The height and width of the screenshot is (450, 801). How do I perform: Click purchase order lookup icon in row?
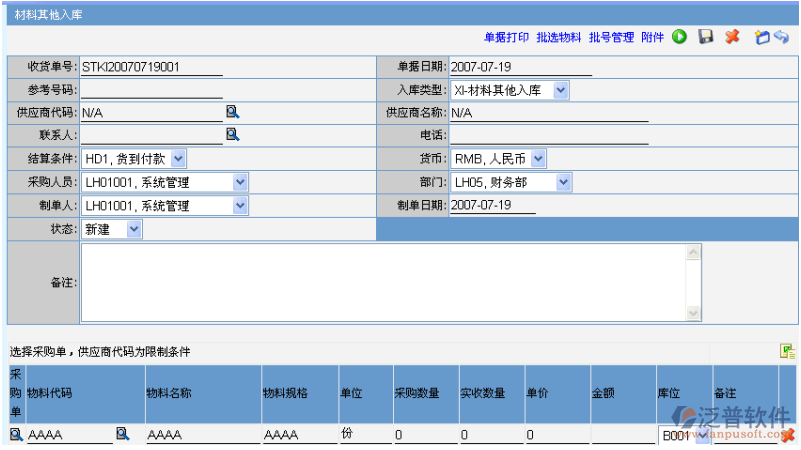[16, 434]
